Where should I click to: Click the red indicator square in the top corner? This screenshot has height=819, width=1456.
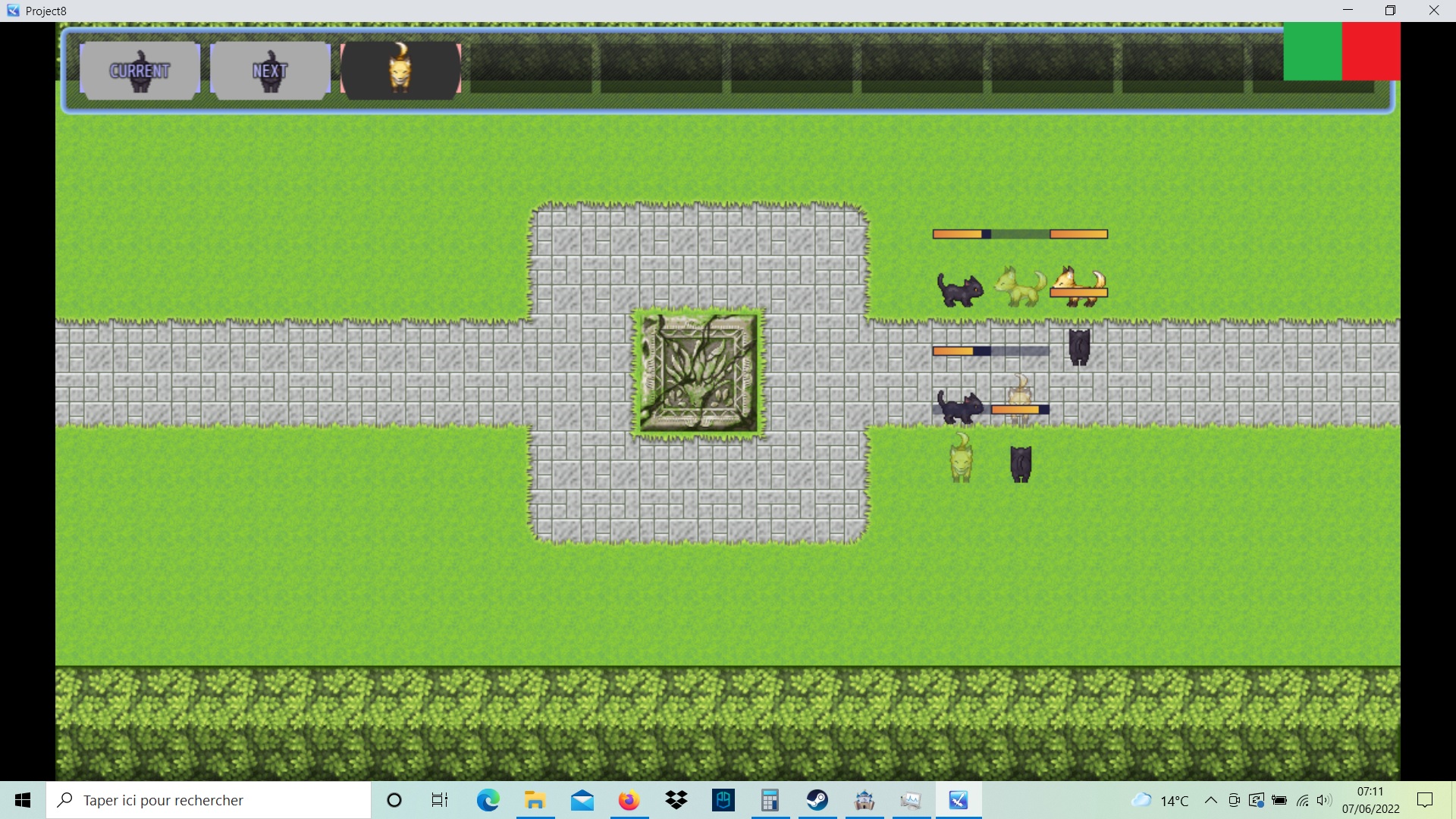coord(1370,51)
